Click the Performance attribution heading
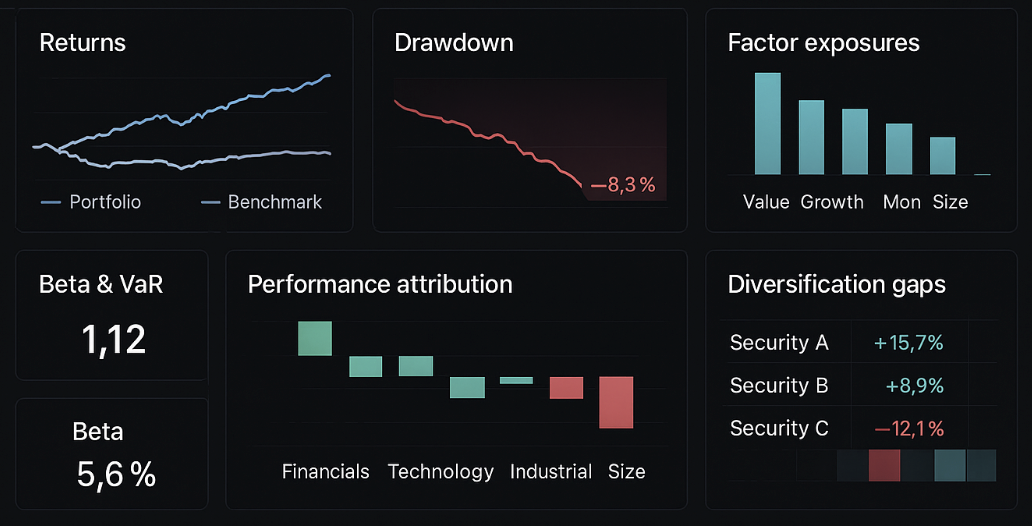The image size is (1032, 526). point(380,284)
